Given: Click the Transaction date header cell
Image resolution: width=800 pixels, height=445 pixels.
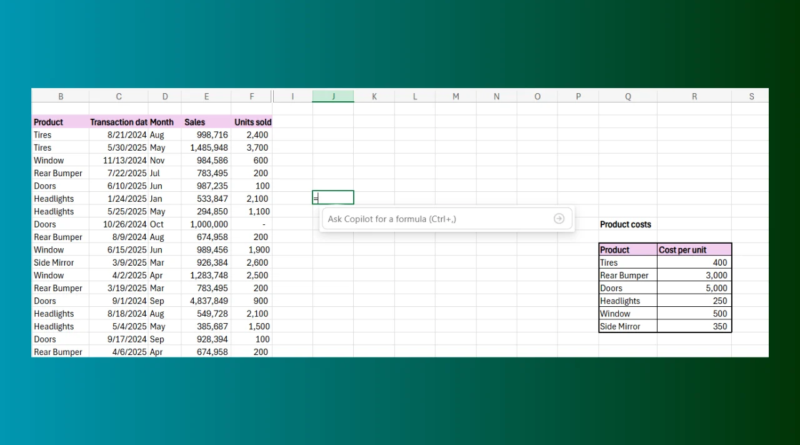Looking at the screenshot, I should click(x=118, y=122).
